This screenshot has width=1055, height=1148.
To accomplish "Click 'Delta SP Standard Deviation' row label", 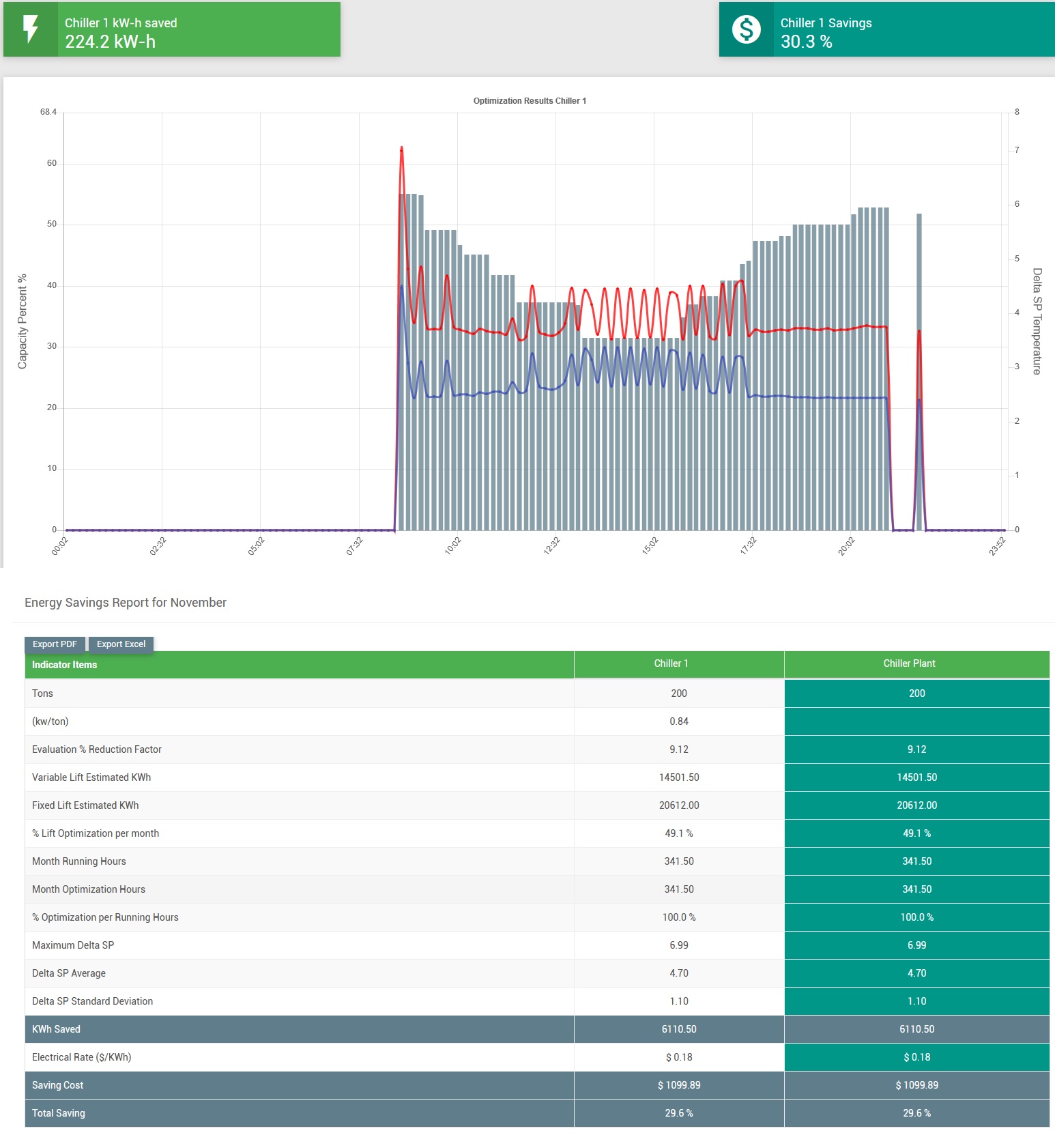I will 92,1001.
